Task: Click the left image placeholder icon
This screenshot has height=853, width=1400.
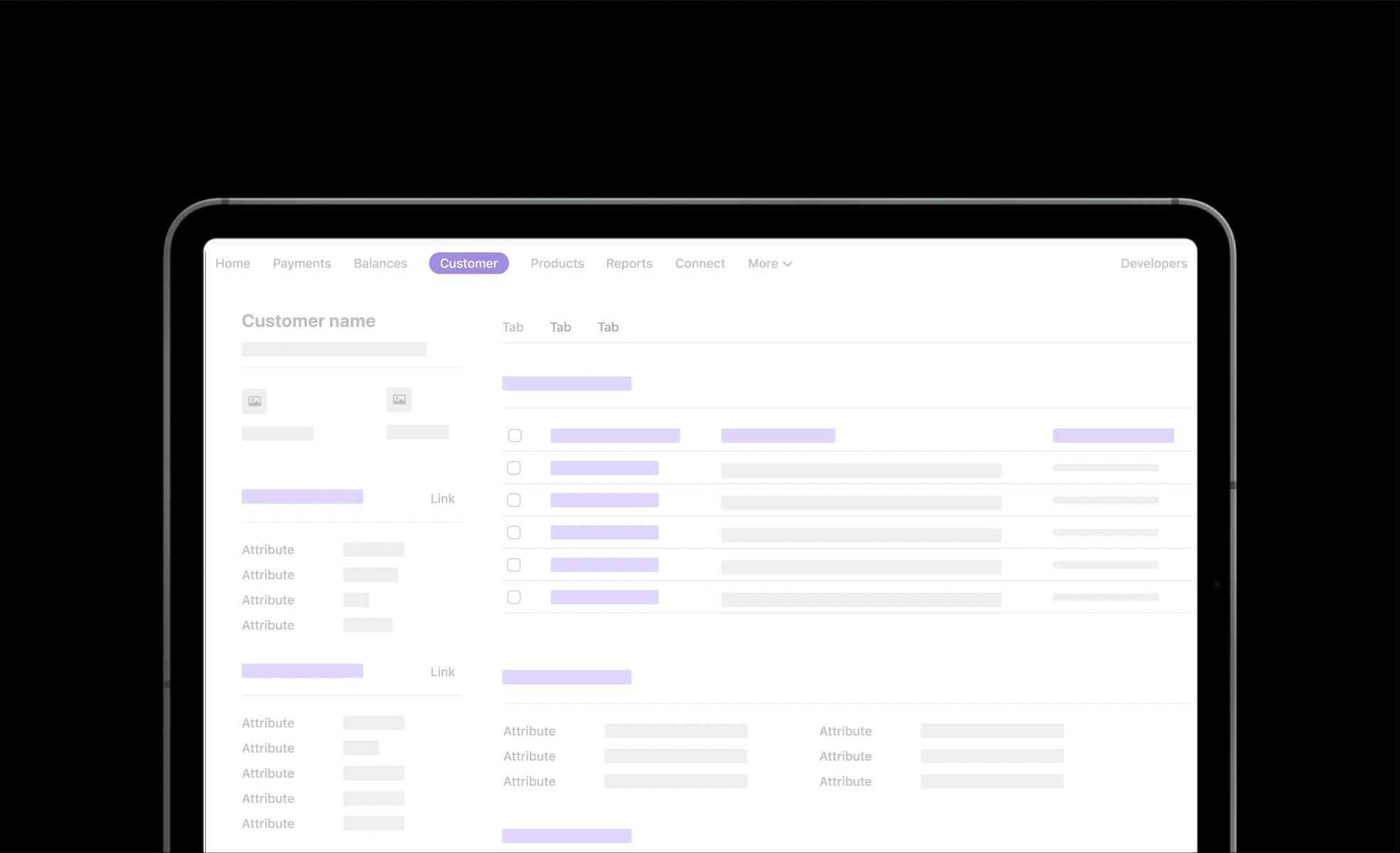Action: 255,401
